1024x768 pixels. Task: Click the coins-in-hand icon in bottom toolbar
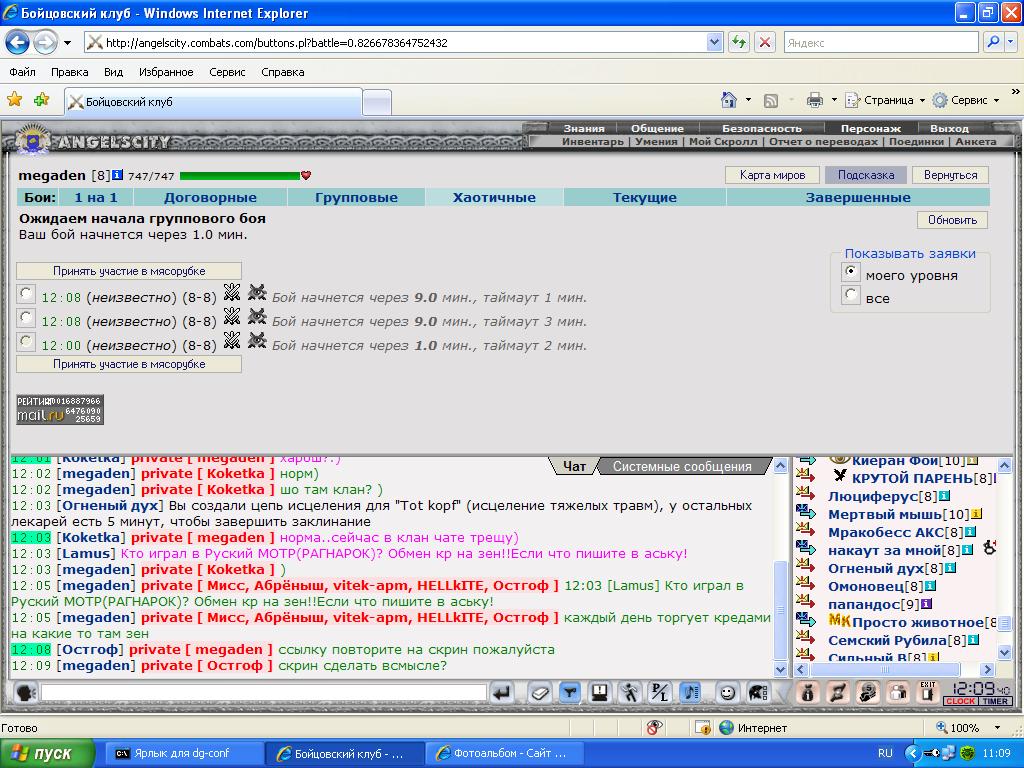click(868, 692)
